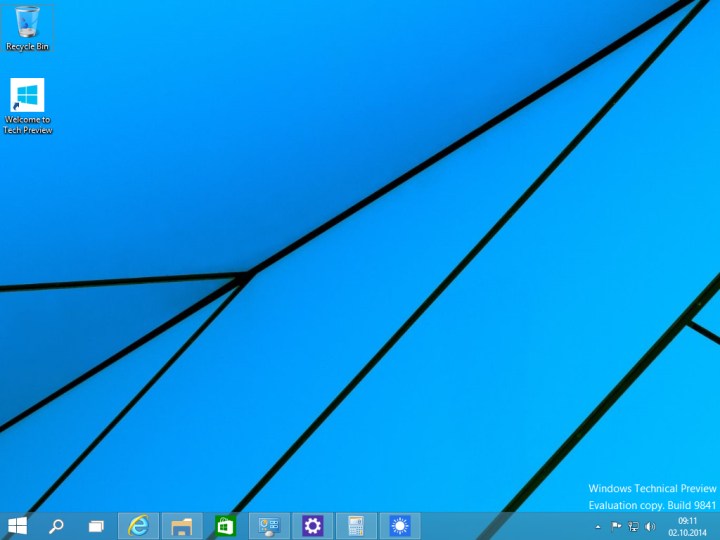Select the Welcome to Tech Preview shortcut
Viewport: 720px width, 540px height.
point(27,106)
